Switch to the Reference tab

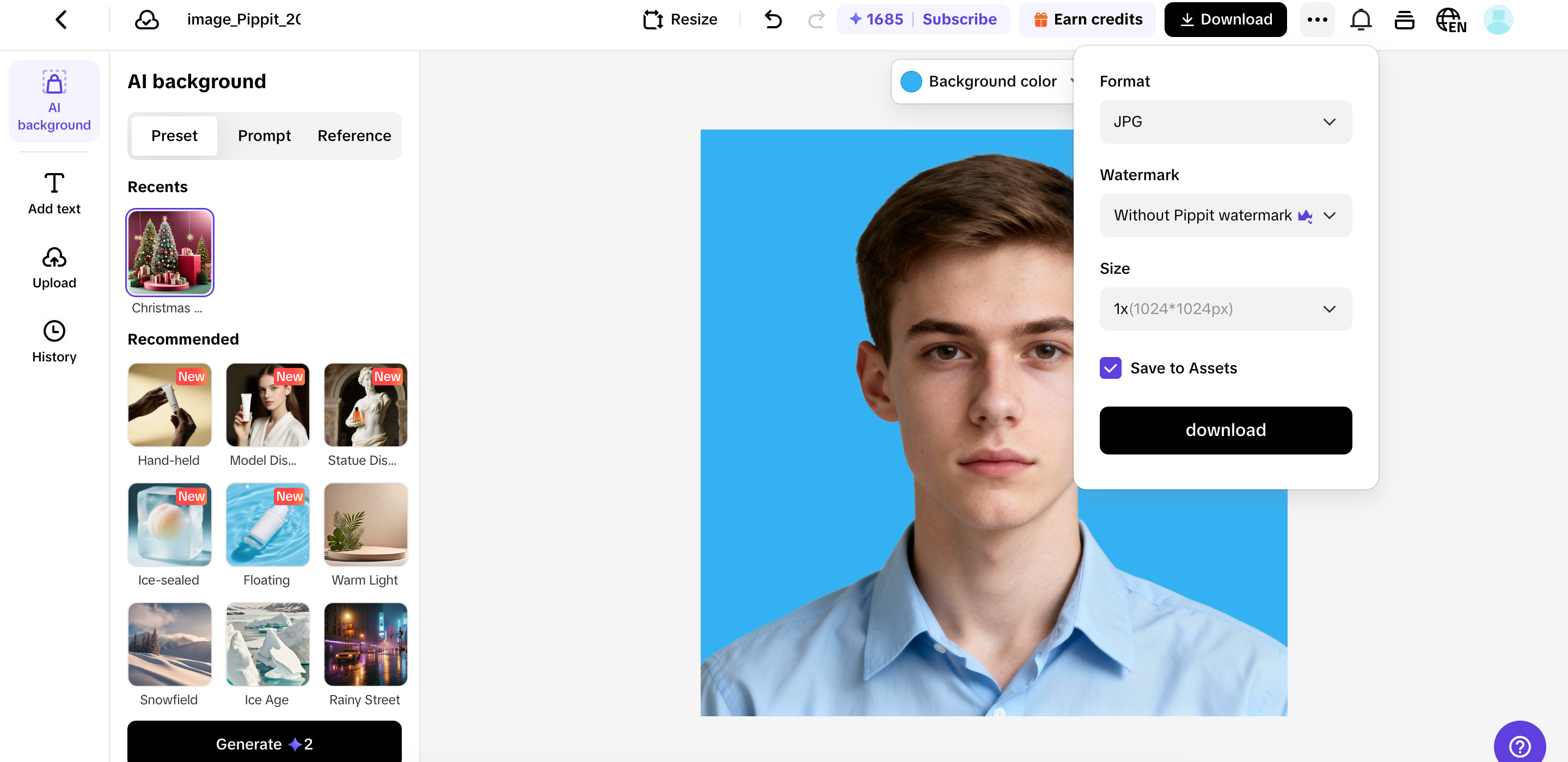(354, 136)
